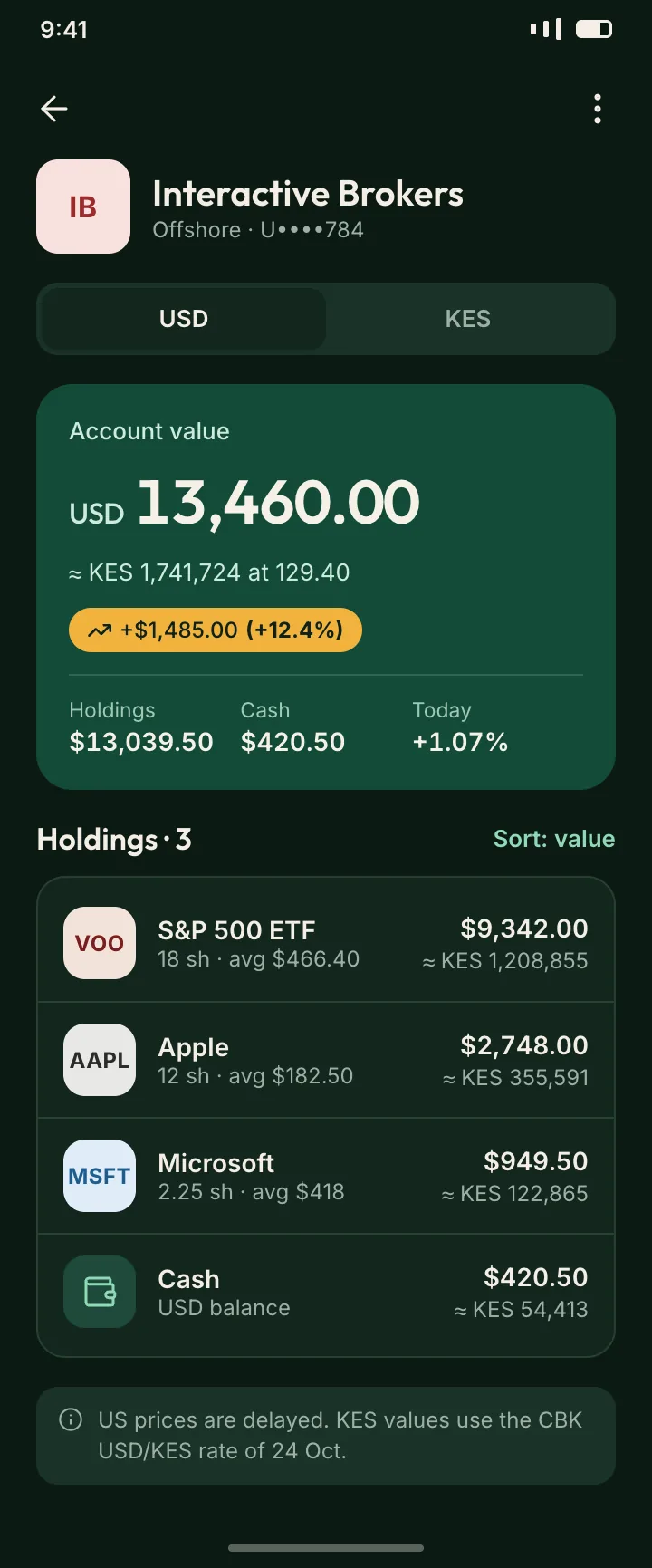Select the Microsoft holding row
This screenshot has width=652, height=1568.
click(x=326, y=1176)
